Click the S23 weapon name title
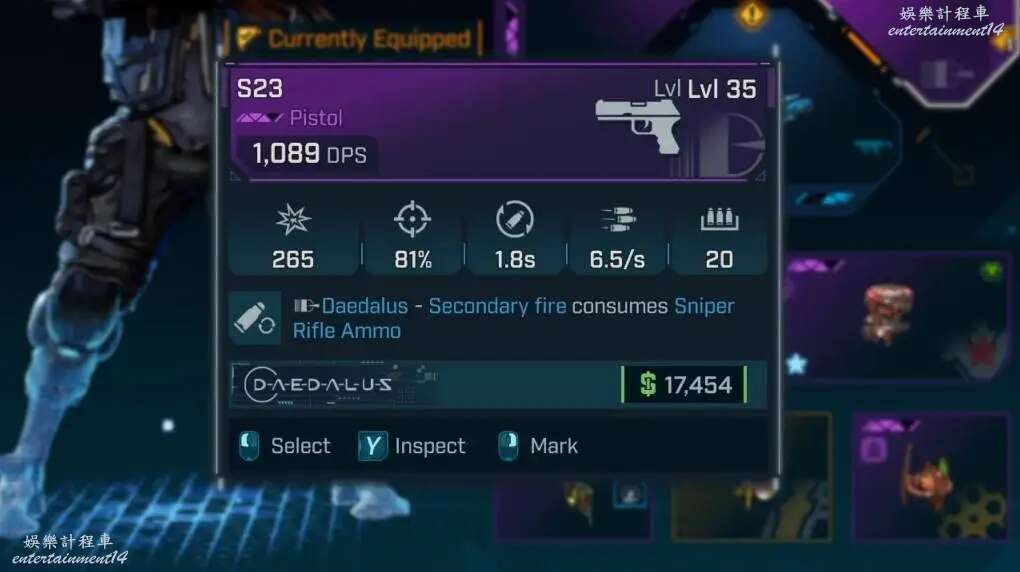This screenshot has width=1020, height=572. [x=260, y=89]
